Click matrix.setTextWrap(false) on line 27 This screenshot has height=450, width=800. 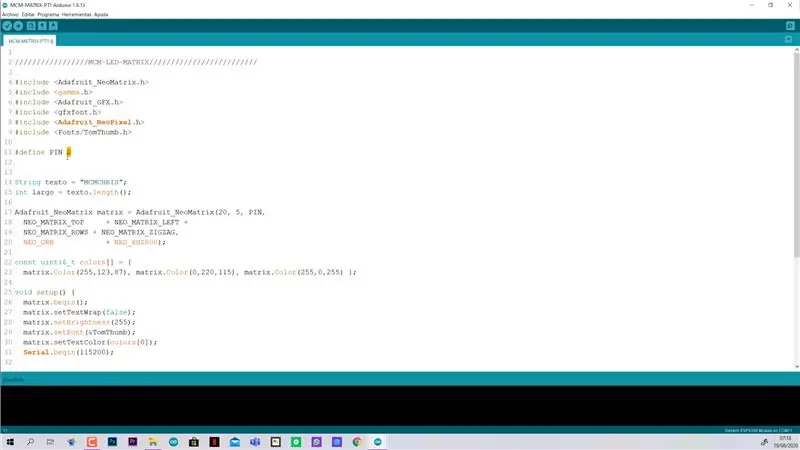tap(79, 312)
